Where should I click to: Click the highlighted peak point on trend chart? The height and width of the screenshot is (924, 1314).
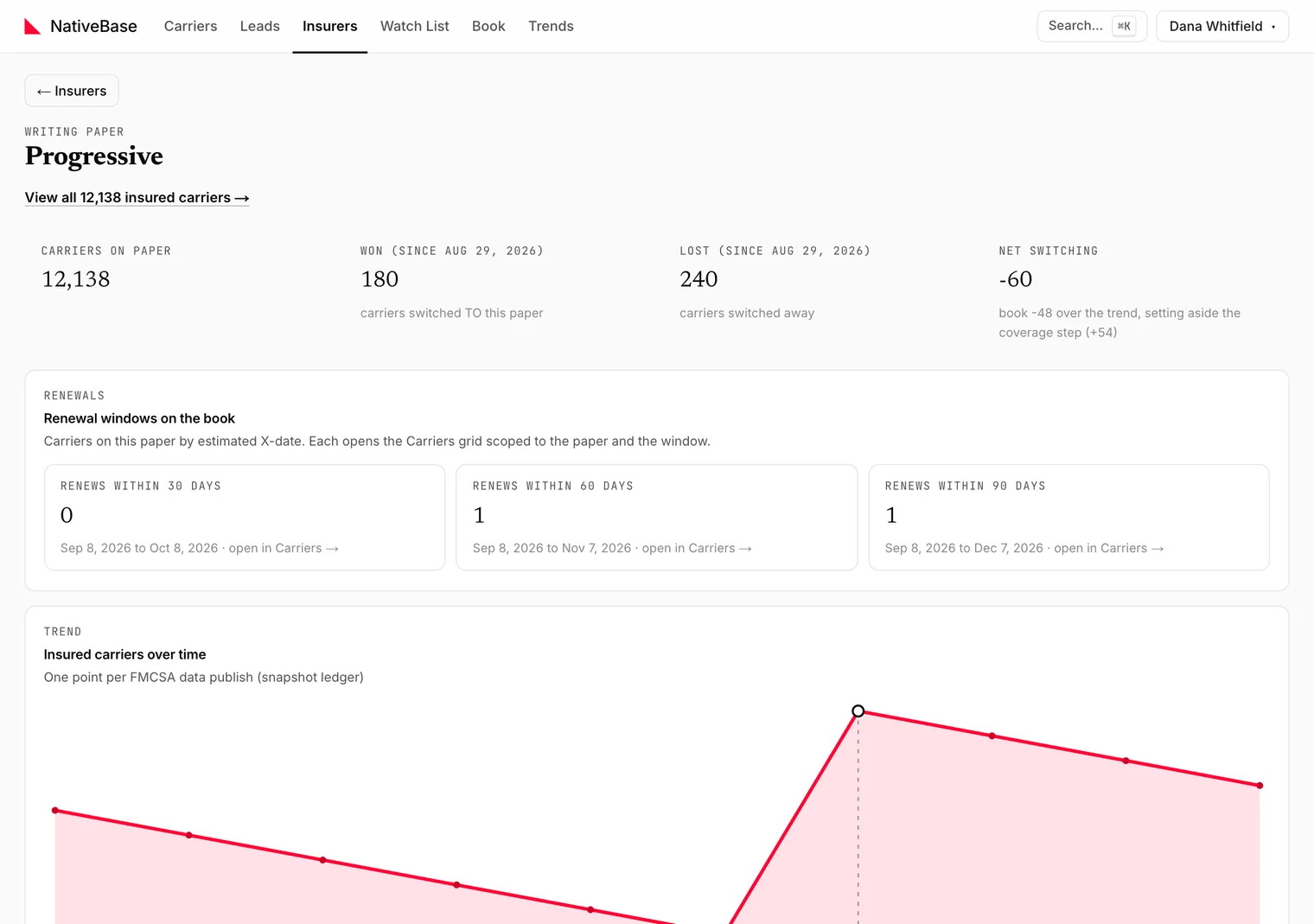858,711
